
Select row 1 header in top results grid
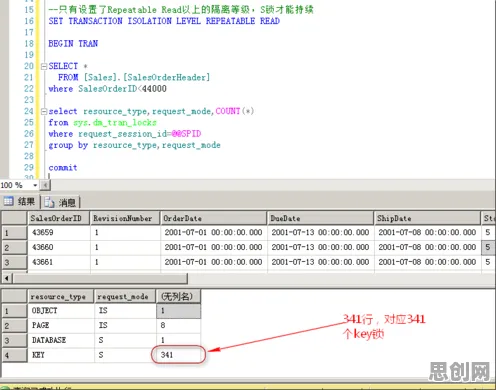pyautogui.click(x=14, y=233)
